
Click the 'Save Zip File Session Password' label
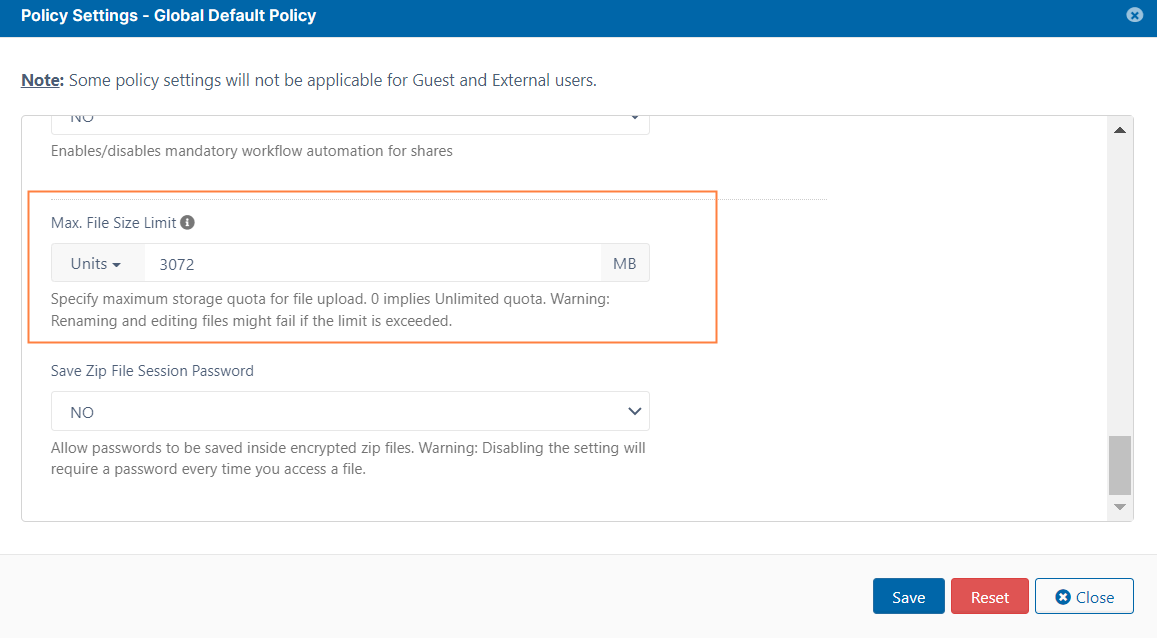point(152,371)
